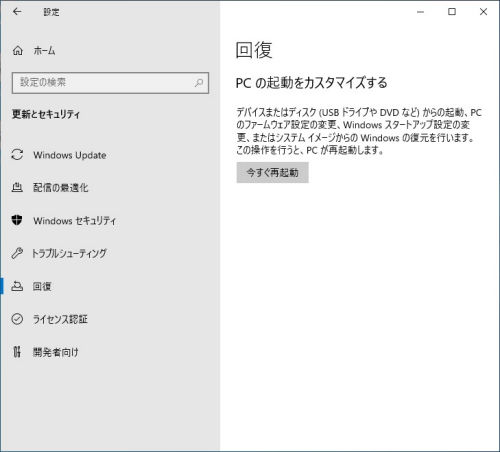Select 配信の最適化 in sidebar
Screen dimensions: 500x452
pyautogui.click(x=110, y=188)
